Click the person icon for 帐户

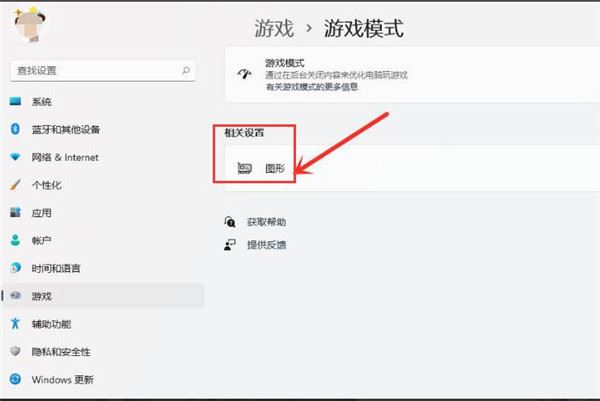tap(15, 241)
